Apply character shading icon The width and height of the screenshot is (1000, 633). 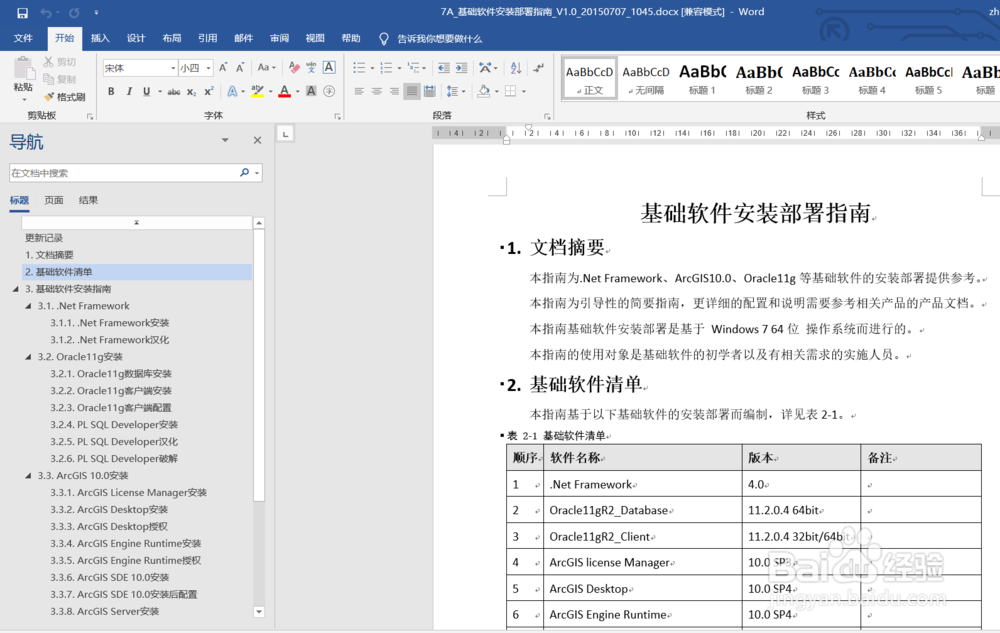(311, 91)
